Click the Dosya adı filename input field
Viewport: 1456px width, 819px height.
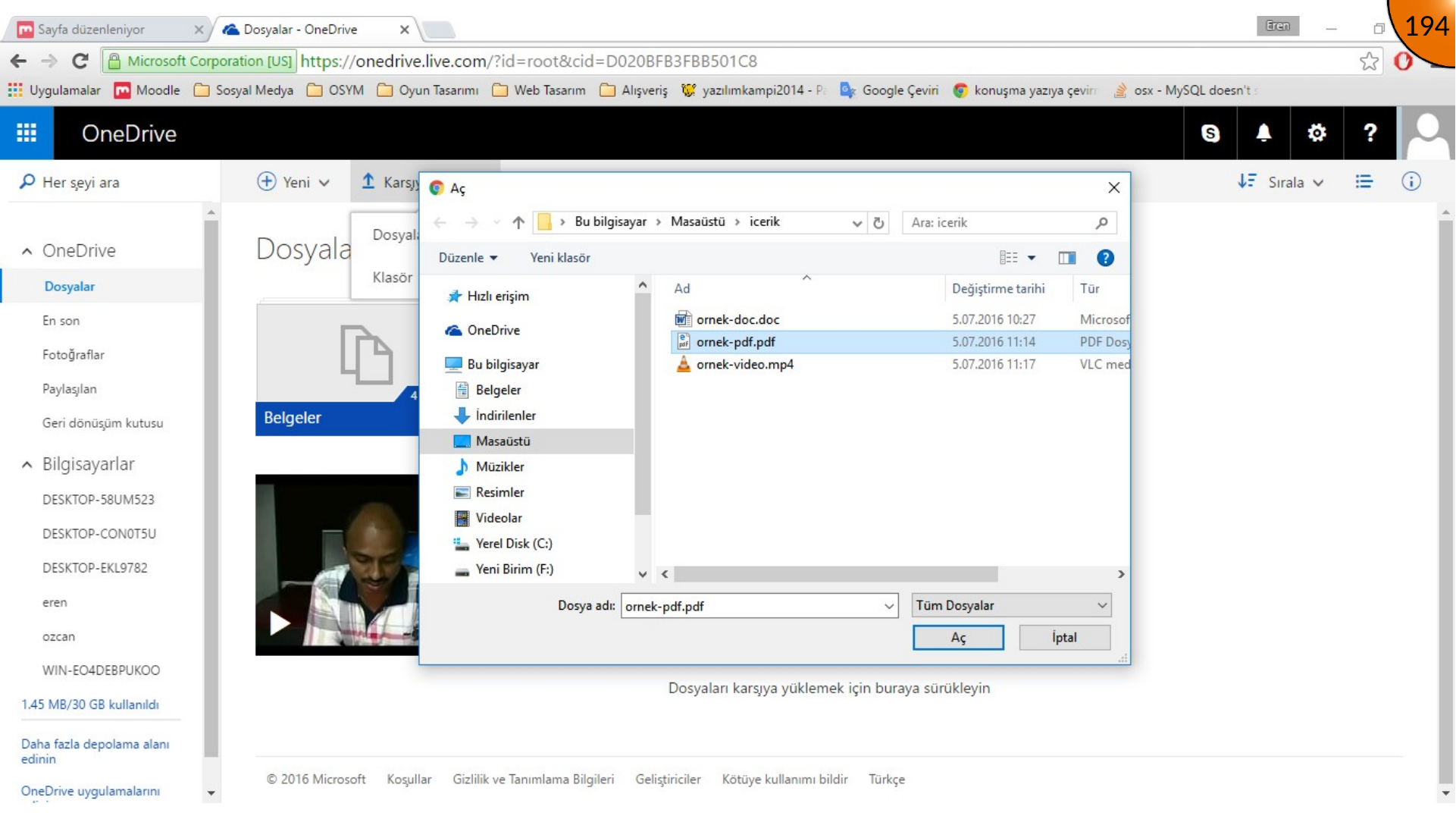752,606
